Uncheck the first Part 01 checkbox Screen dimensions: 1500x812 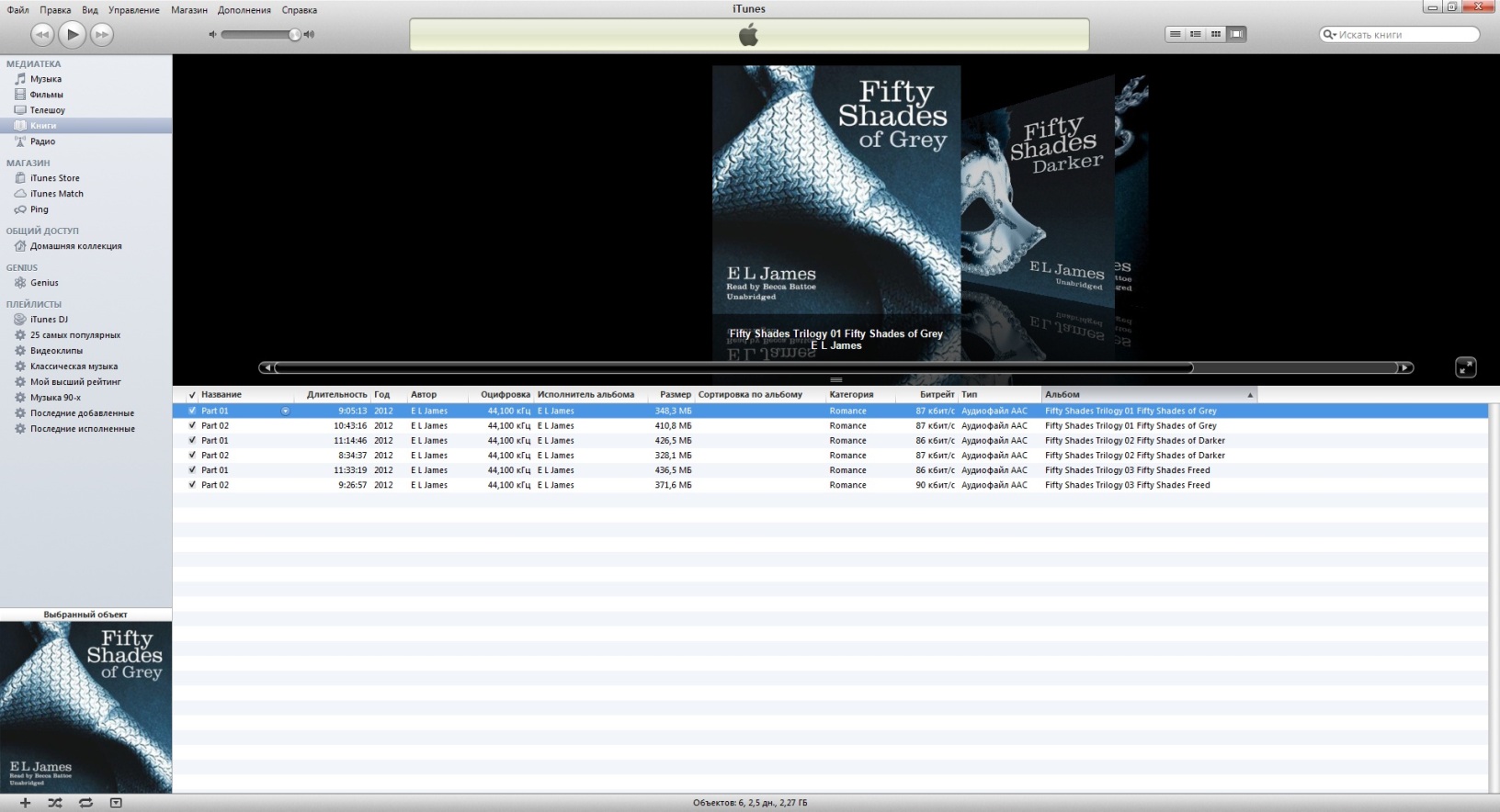click(x=192, y=412)
